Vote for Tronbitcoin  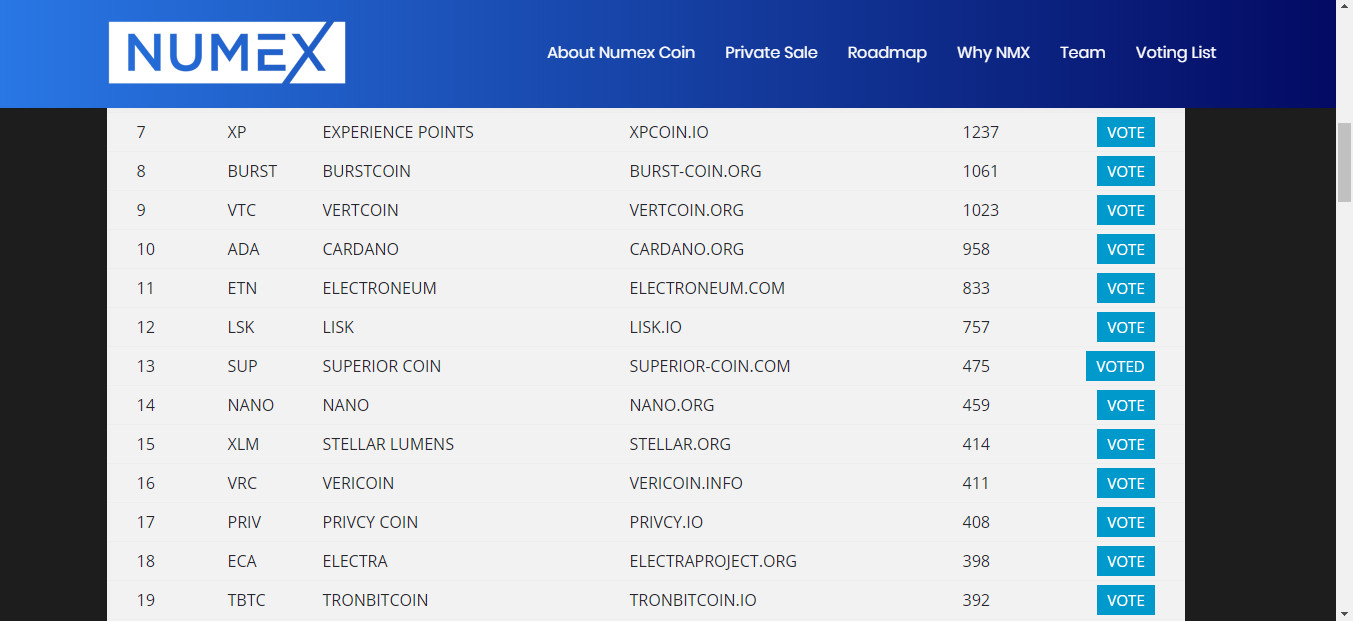click(x=1126, y=600)
